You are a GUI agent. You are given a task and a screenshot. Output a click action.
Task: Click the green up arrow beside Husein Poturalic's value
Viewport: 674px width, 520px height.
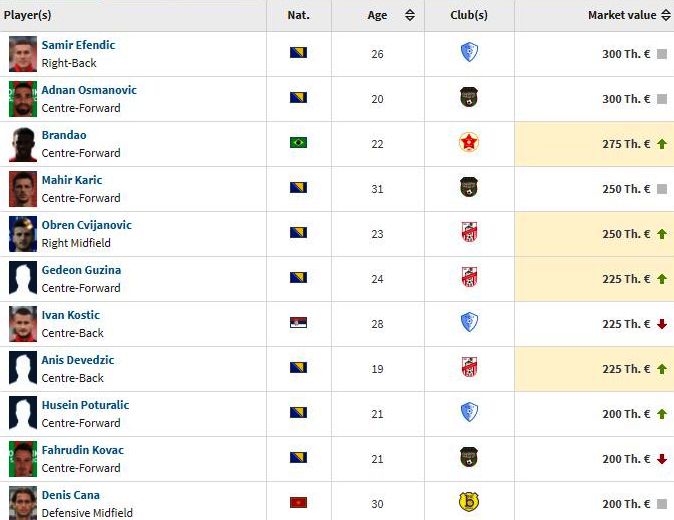662,414
